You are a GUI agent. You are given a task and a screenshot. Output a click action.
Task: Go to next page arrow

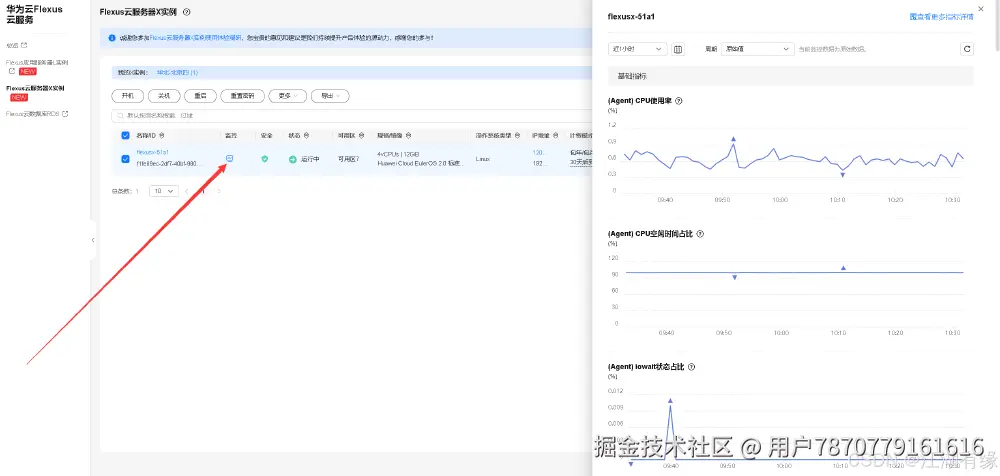click(x=219, y=191)
